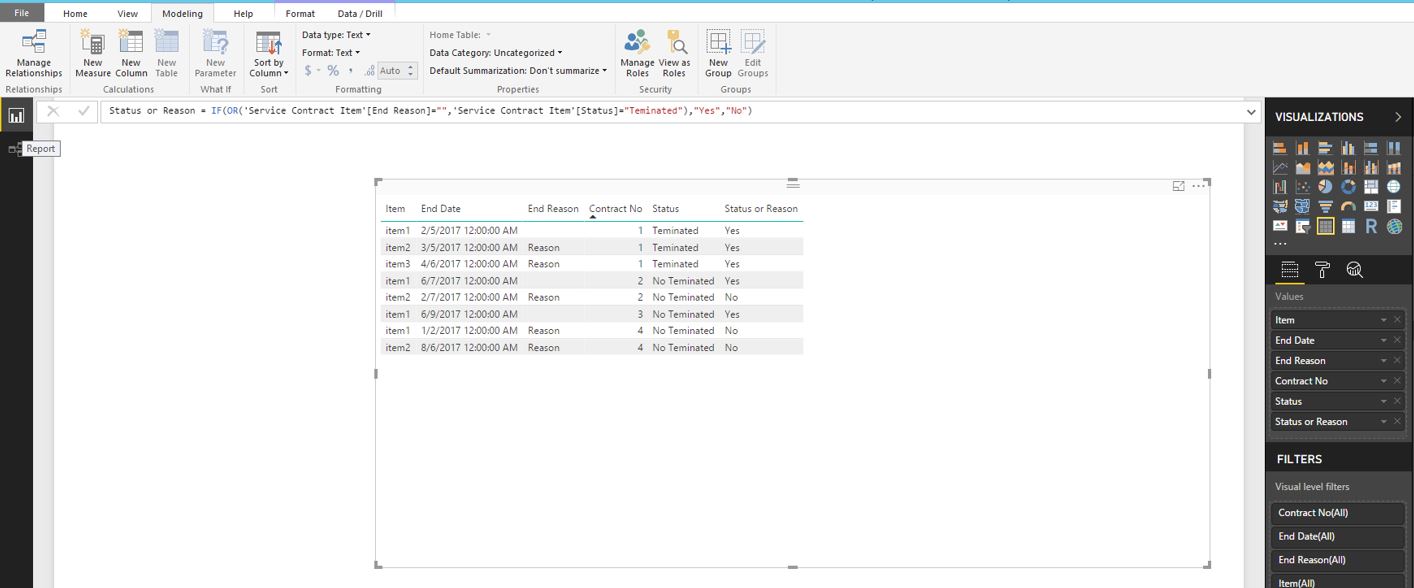This screenshot has width=1414, height=588.
Task: Select the card (123) visual
Action: (1371, 207)
